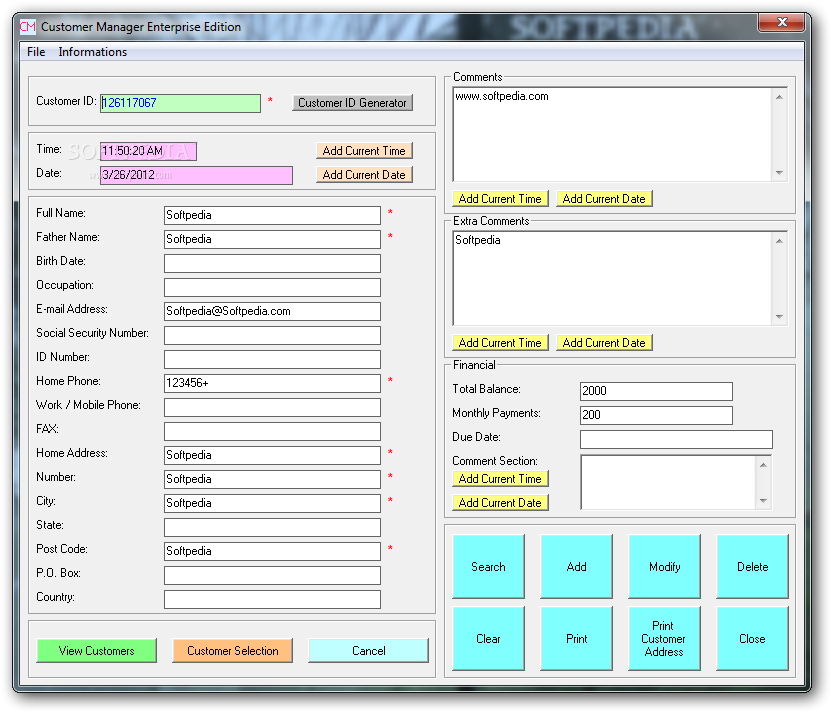Click the Date input field
832x713 pixels.
pyautogui.click(x=196, y=175)
